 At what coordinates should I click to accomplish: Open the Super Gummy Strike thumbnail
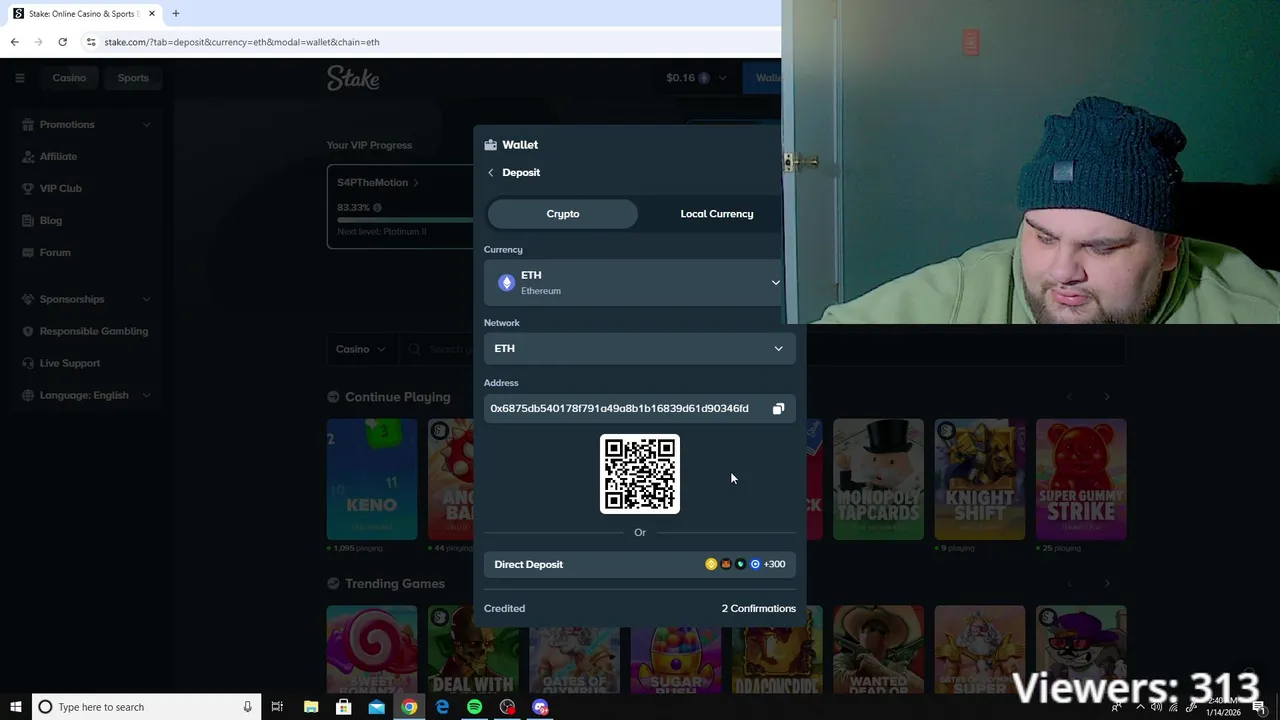[x=1081, y=479]
